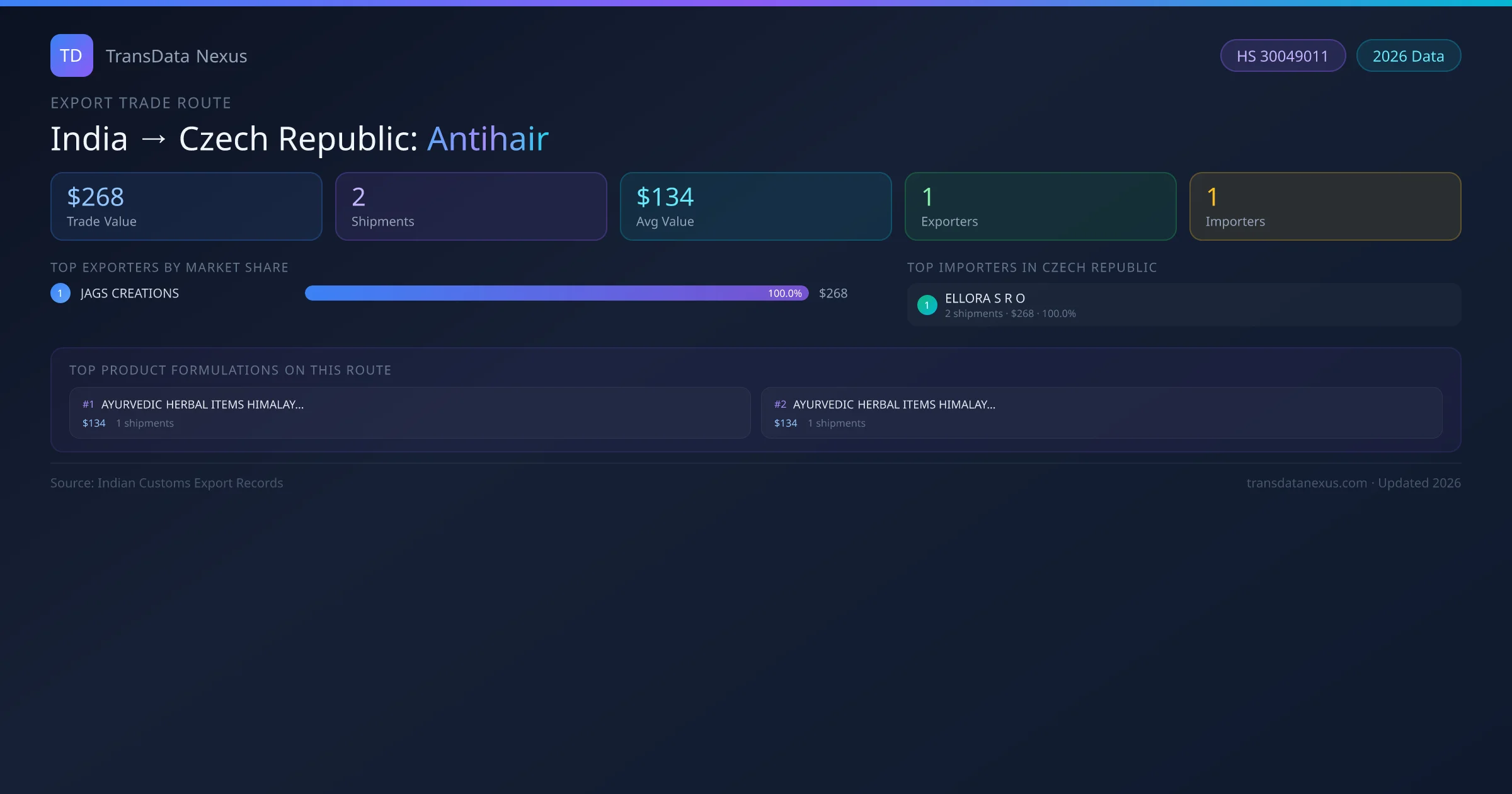Select the JAGS CREATIONS exporter name
1512x794 pixels.
pos(130,293)
